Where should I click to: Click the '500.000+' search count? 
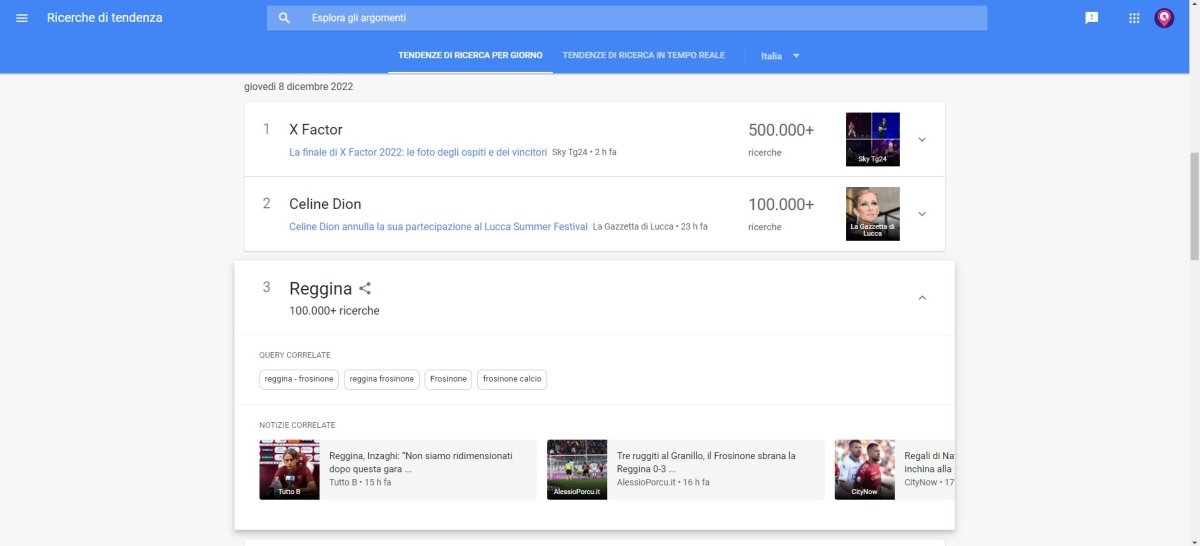click(781, 130)
